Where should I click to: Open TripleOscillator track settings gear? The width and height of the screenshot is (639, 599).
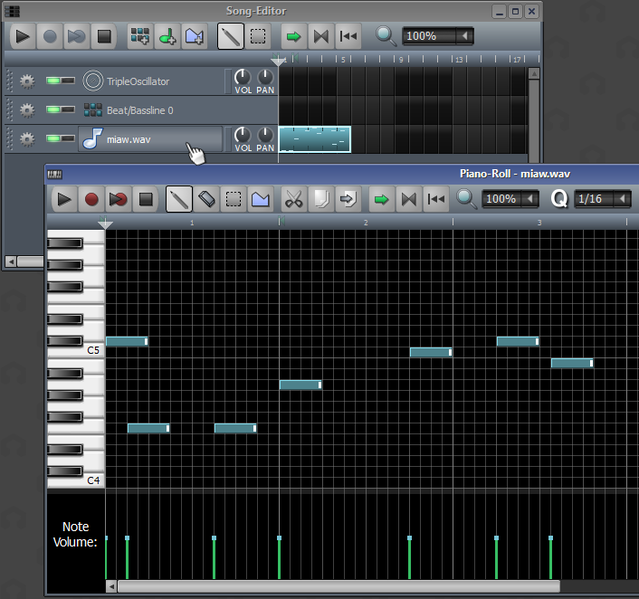[27, 81]
